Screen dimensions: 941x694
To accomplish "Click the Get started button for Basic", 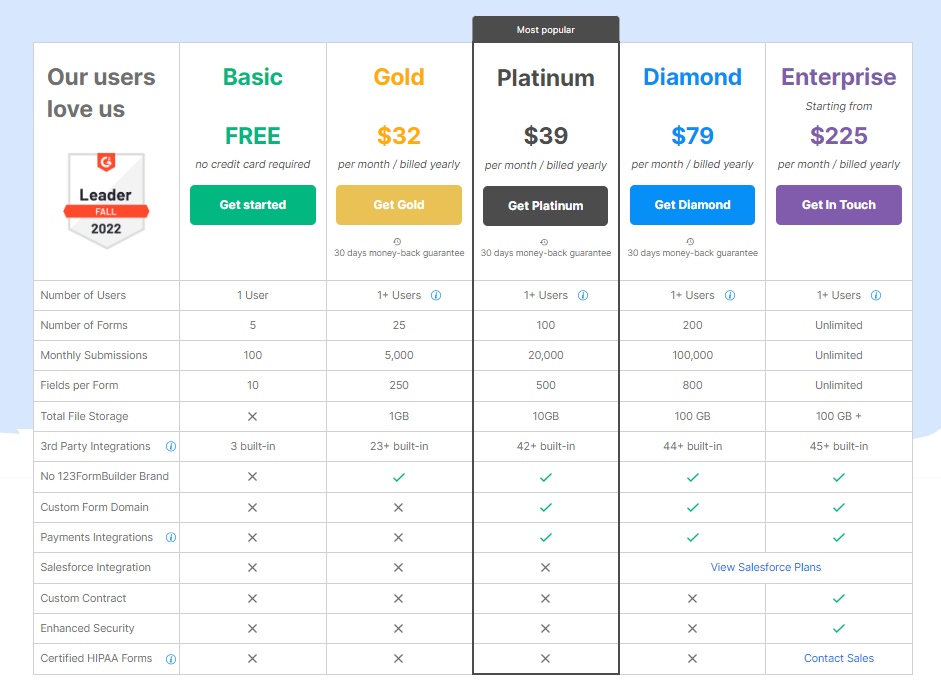I will coord(252,204).
